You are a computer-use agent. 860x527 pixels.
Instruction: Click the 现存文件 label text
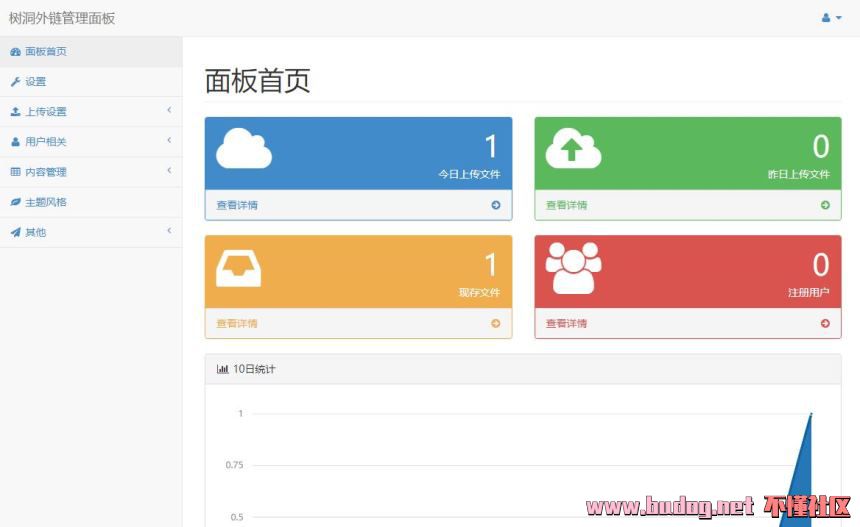pyautogui.click(x=479, y=293)
